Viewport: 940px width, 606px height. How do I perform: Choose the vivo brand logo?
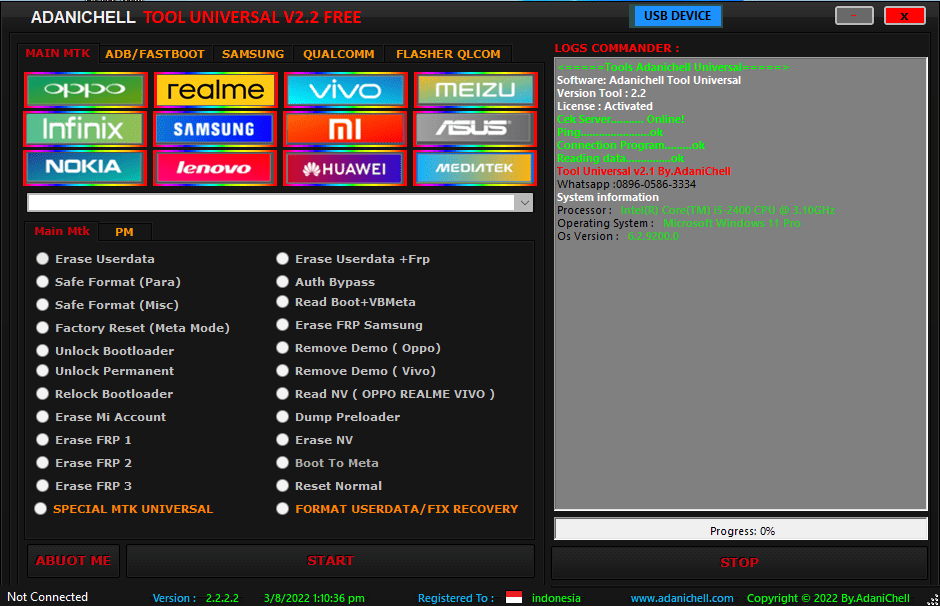click(345, 90)
